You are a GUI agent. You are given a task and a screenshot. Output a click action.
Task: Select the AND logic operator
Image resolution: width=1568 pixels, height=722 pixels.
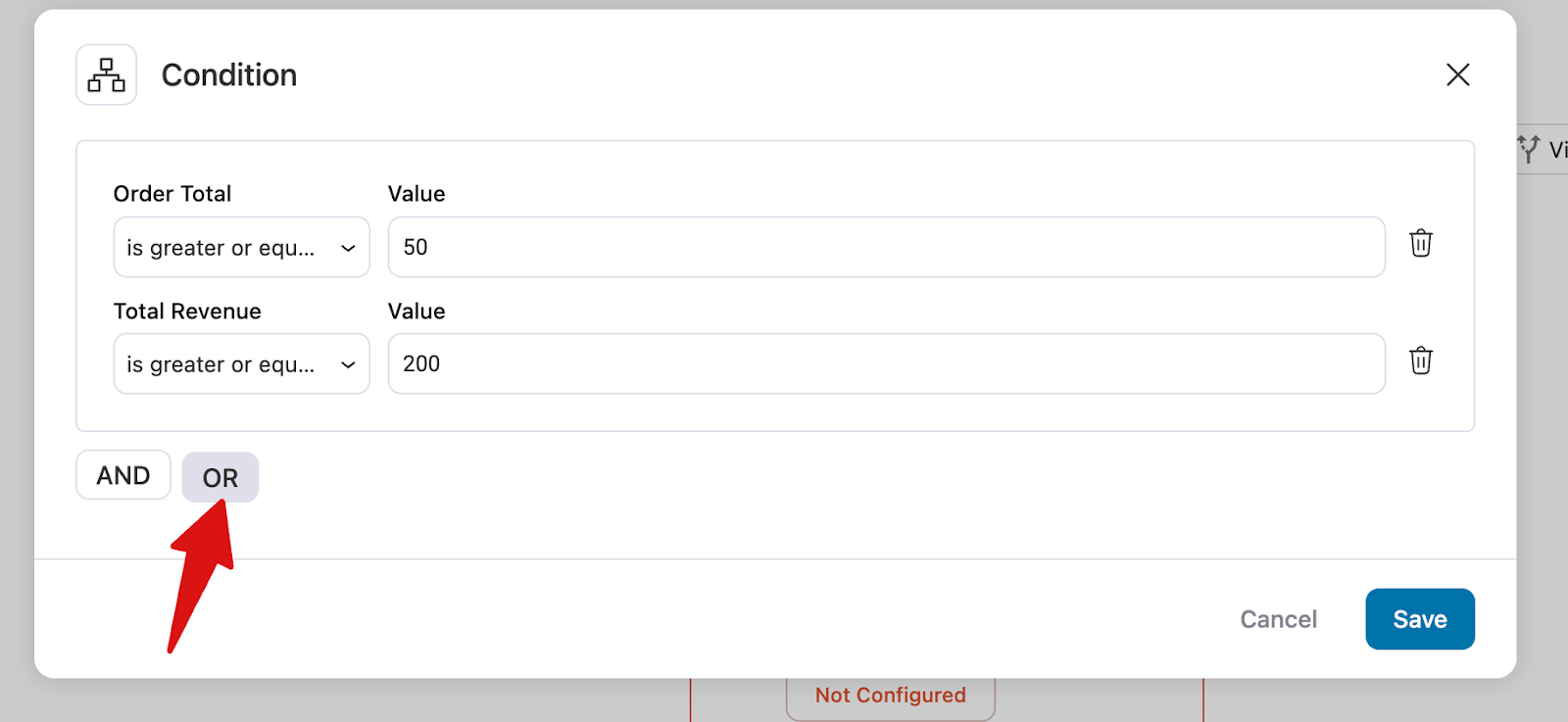pyautogui.click(x=123, y=475)
